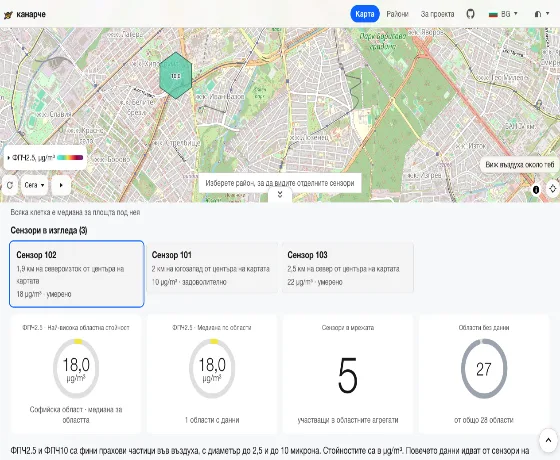The image size is (560, 460).
Task: Click the Области без данни 27 gauge
Action: (x=484, y=369)
